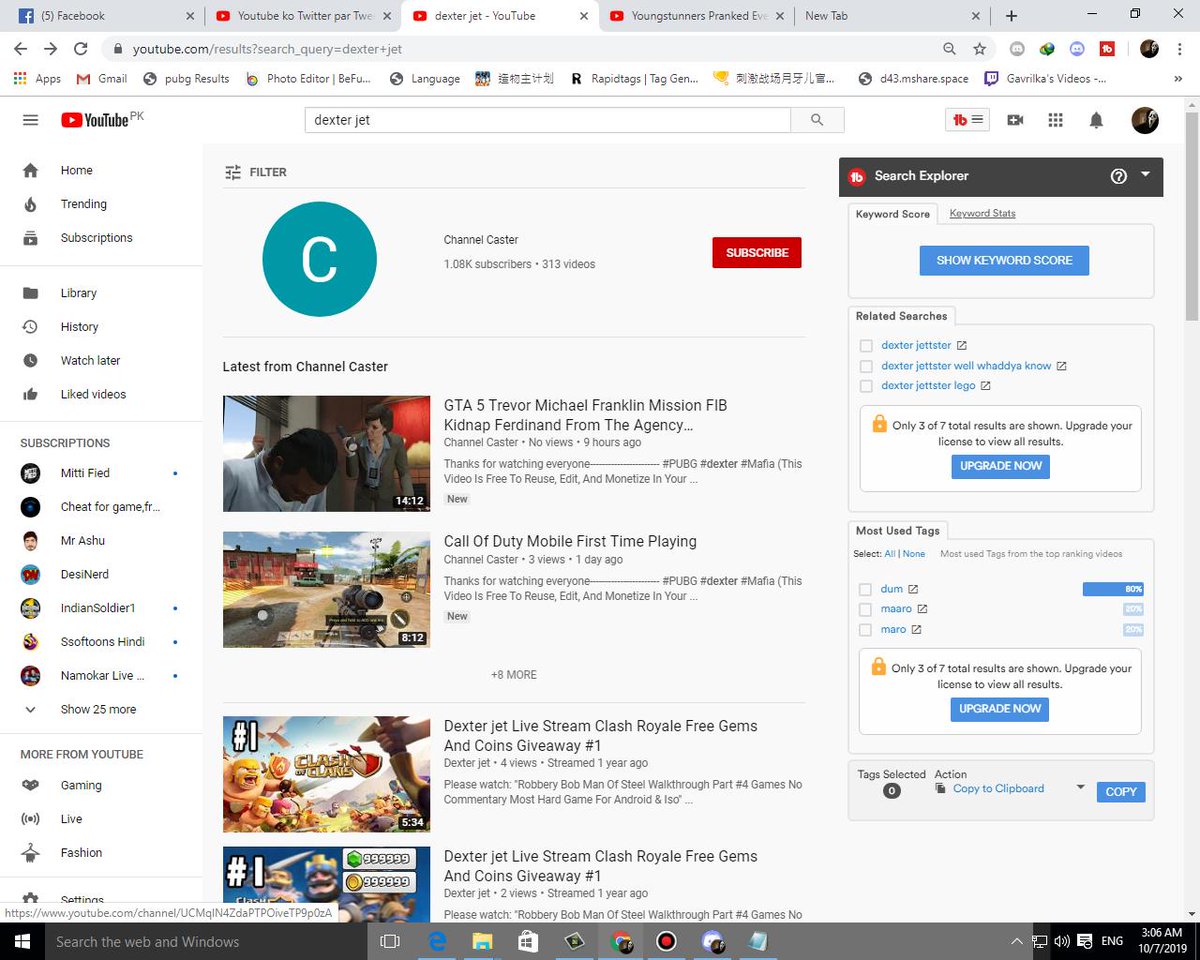Open File Explorer from the taskbar
This screenshot has height=960, width=1200.
pos(482,942)
